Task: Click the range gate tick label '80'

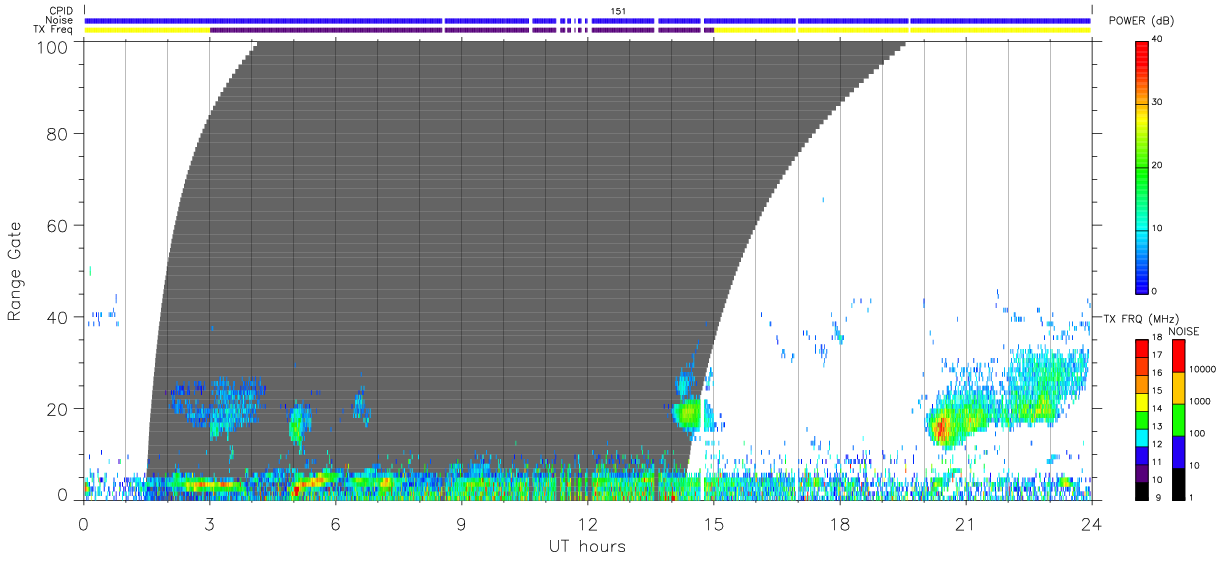Action: [56, 133]
